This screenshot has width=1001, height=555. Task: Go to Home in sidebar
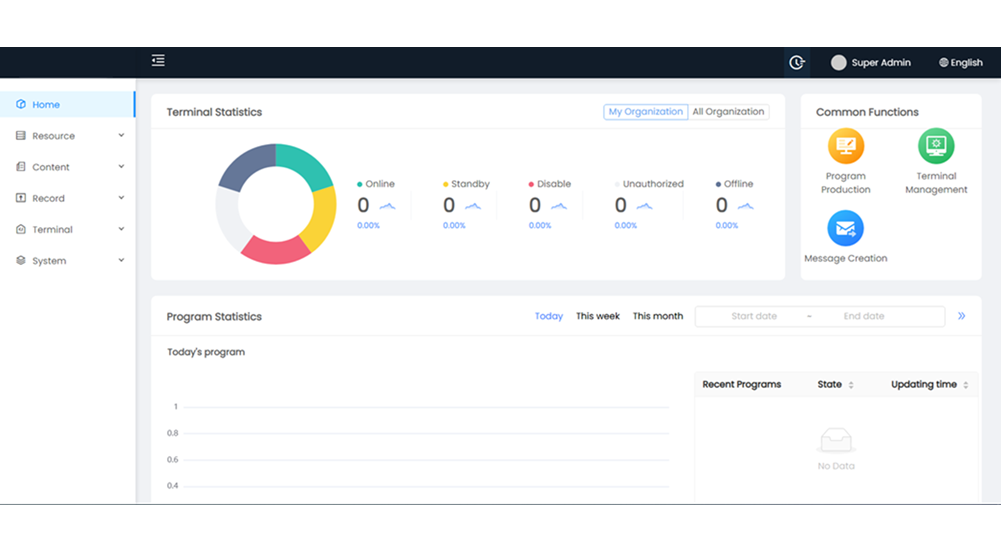(46, 104)
